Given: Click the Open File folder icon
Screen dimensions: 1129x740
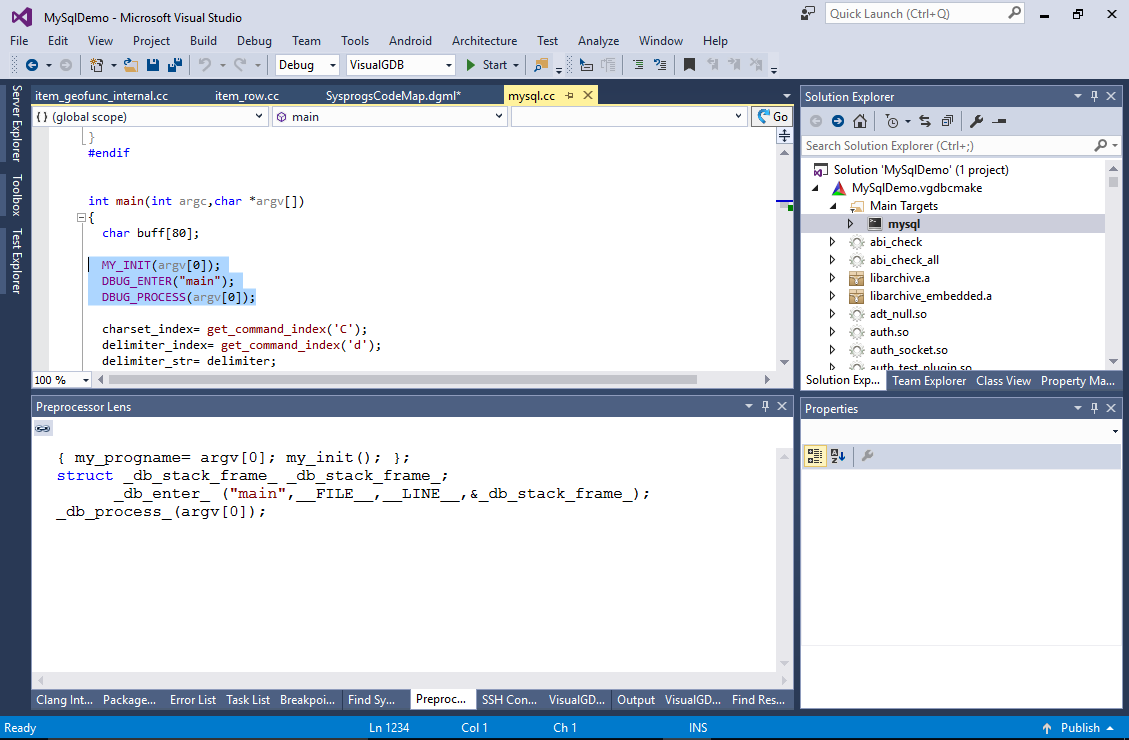Looking at the screenshot, I should [x=130, y=65].
